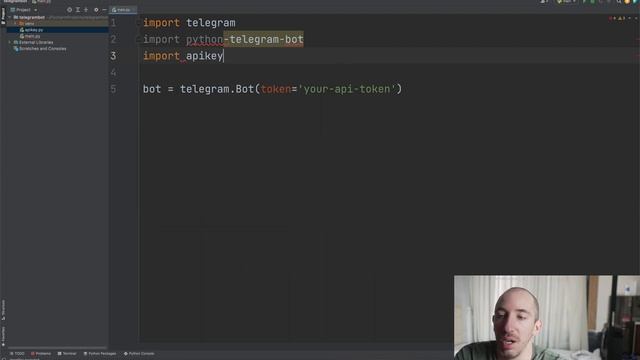The height and width of the screenshot is (360, 640).
Task: Open the run configuration dropdown
Action: point(567,2)
